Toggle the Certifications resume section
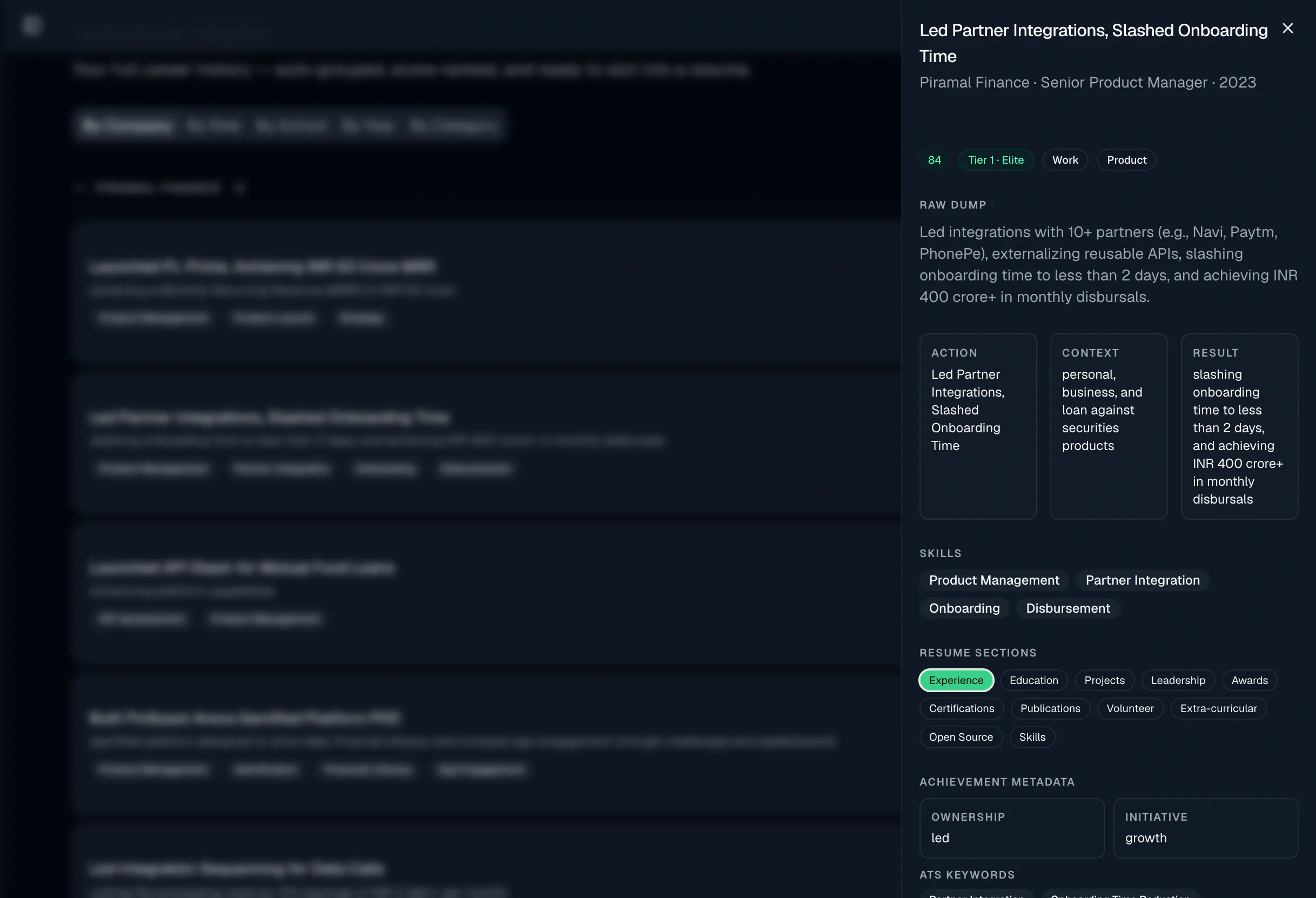1316x898 pixels. pos(962,708)
